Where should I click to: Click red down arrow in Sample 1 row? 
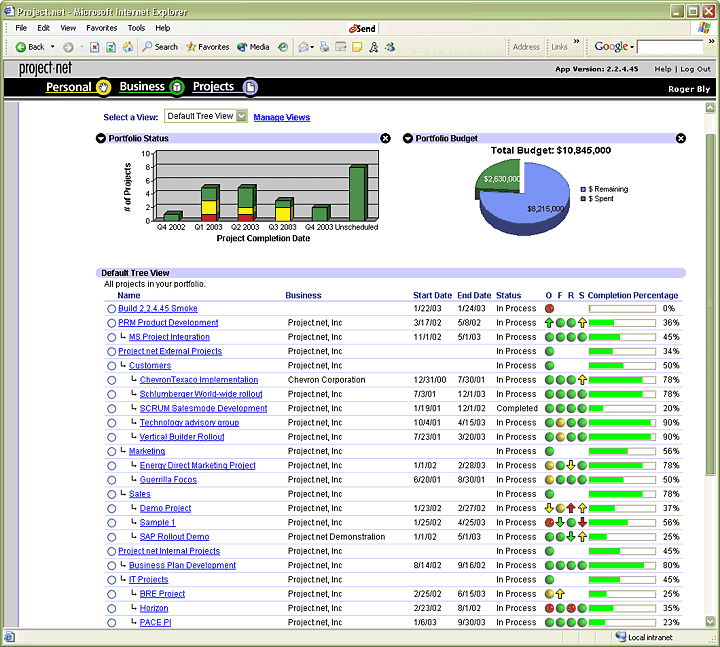(x=582, y=522)
